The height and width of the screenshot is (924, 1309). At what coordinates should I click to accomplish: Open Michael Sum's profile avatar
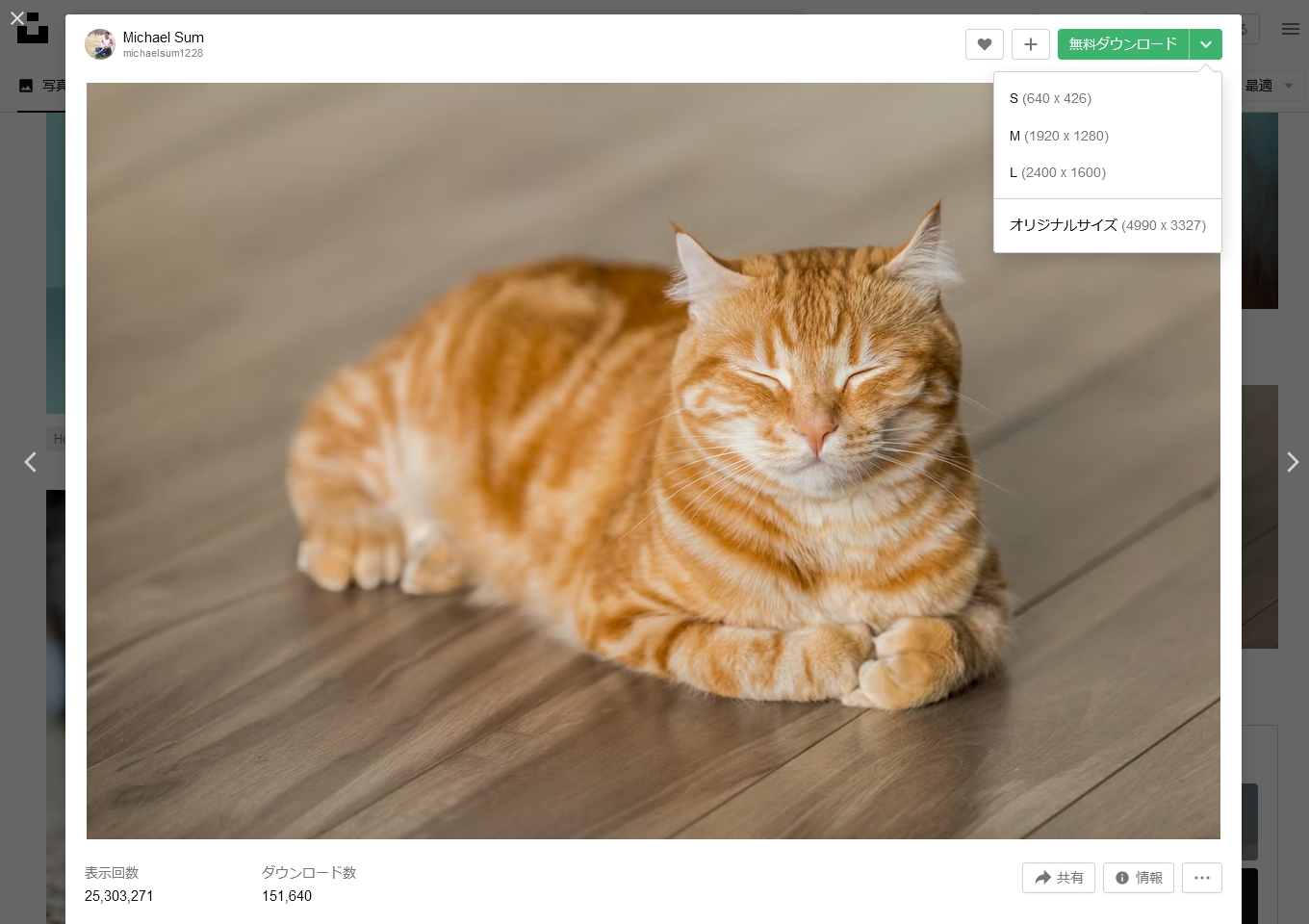point(100,44)
